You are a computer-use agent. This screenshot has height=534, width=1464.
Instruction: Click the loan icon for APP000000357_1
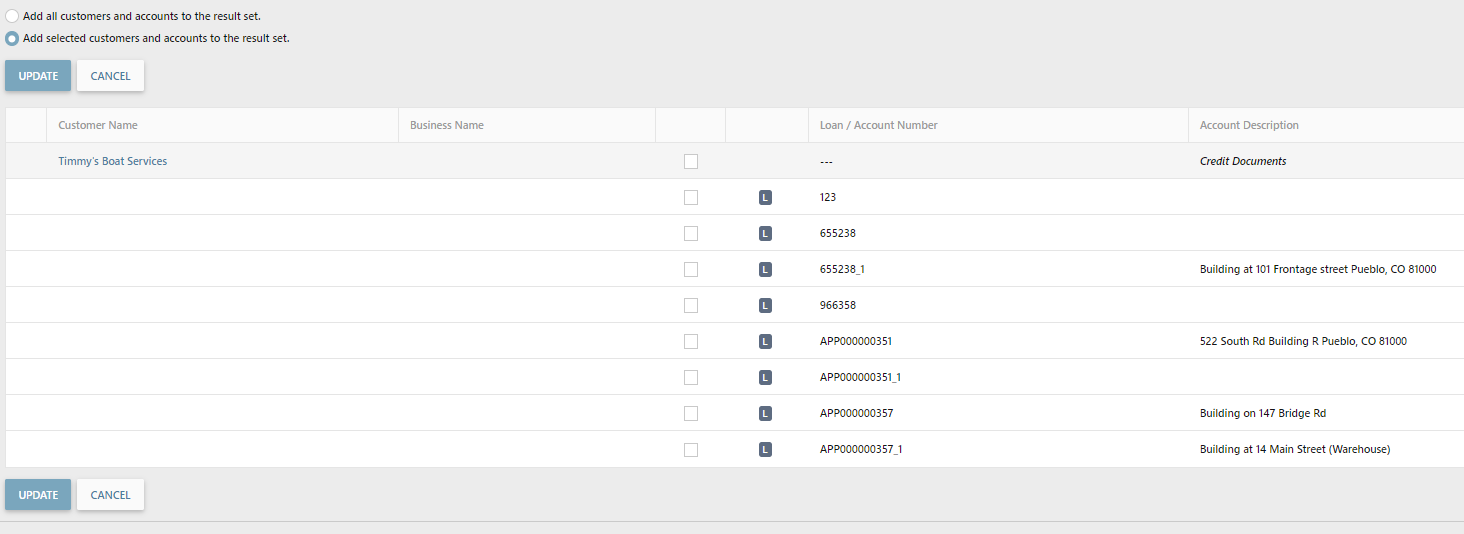tap(765, 450)
